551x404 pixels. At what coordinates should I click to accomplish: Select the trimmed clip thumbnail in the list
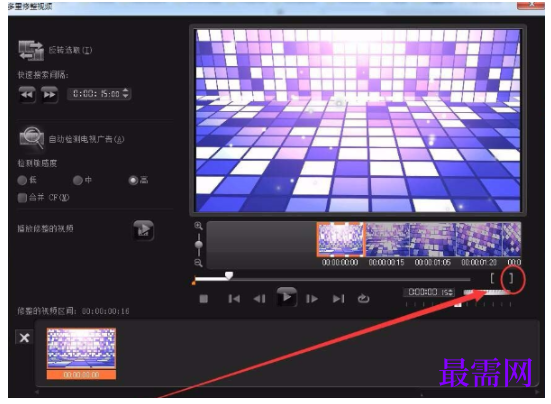click(81, 349)
